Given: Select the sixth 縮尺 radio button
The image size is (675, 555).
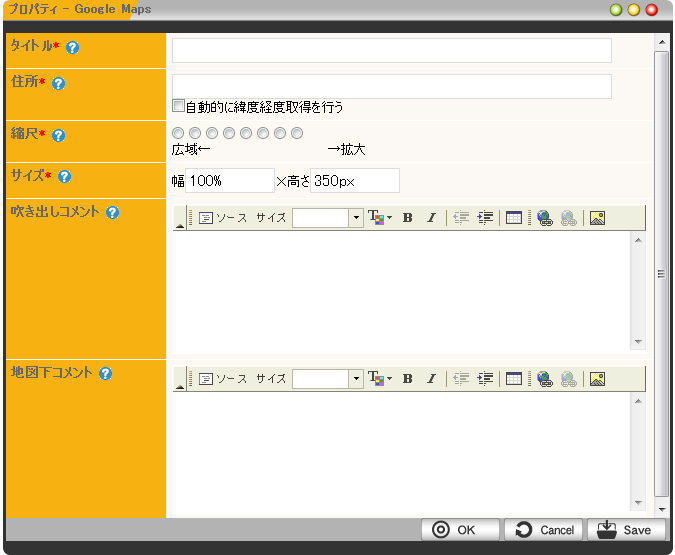Looking at the screenshot, I should (x=263, y=133).
